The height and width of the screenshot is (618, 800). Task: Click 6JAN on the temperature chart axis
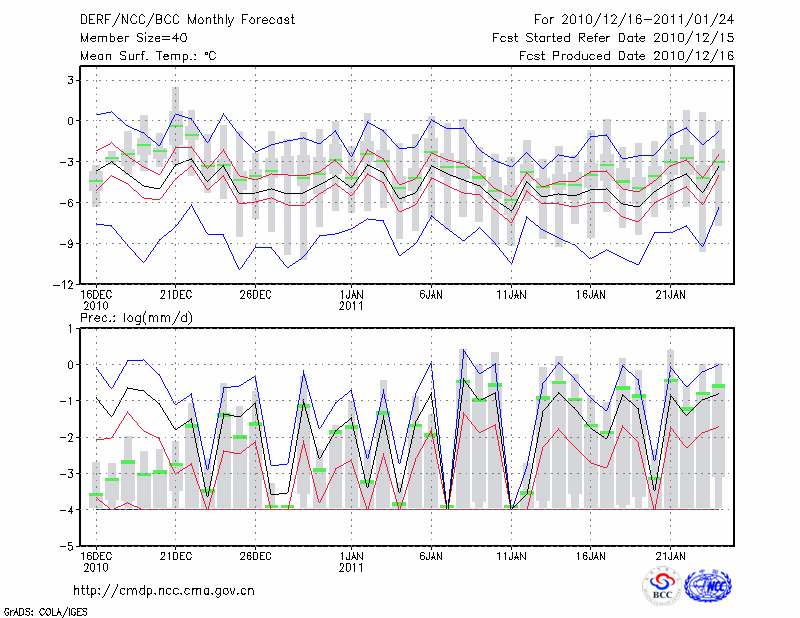pyautogui.click(x=431, y=295)
